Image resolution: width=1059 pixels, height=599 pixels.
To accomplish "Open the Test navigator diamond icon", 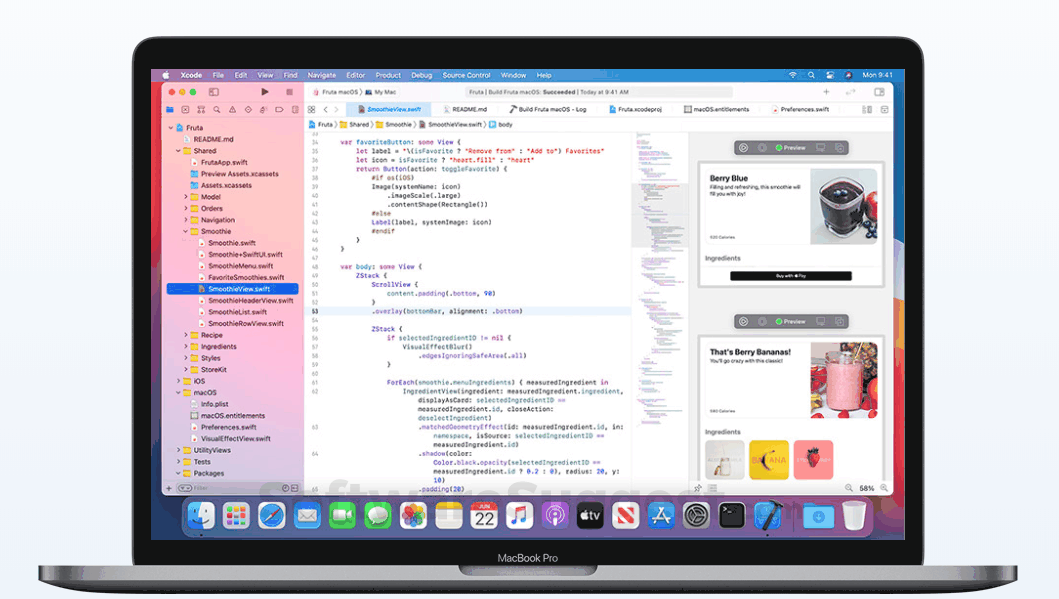I will click(x=248, y=109).
